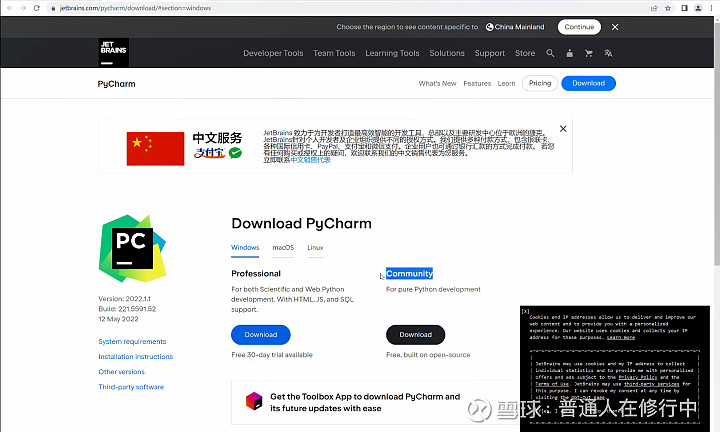Click the Toolbox App cube icon

coord(254,401)
